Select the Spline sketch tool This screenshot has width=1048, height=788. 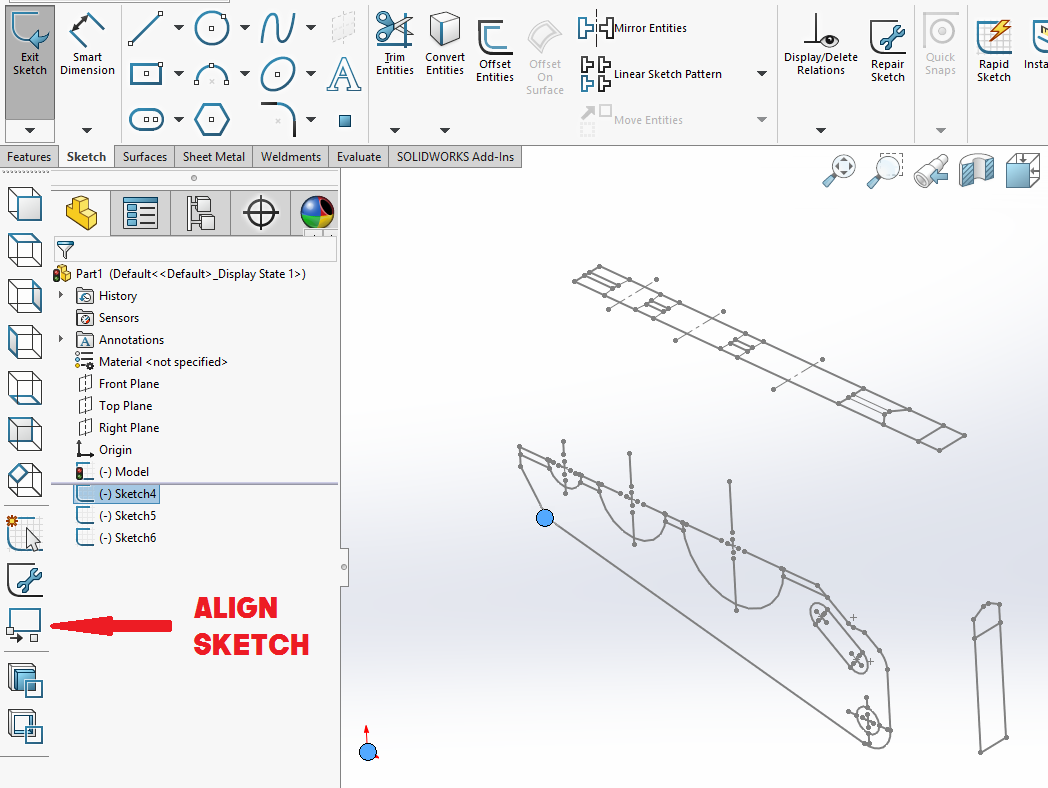pyautogui.click(x=278, y=28)
